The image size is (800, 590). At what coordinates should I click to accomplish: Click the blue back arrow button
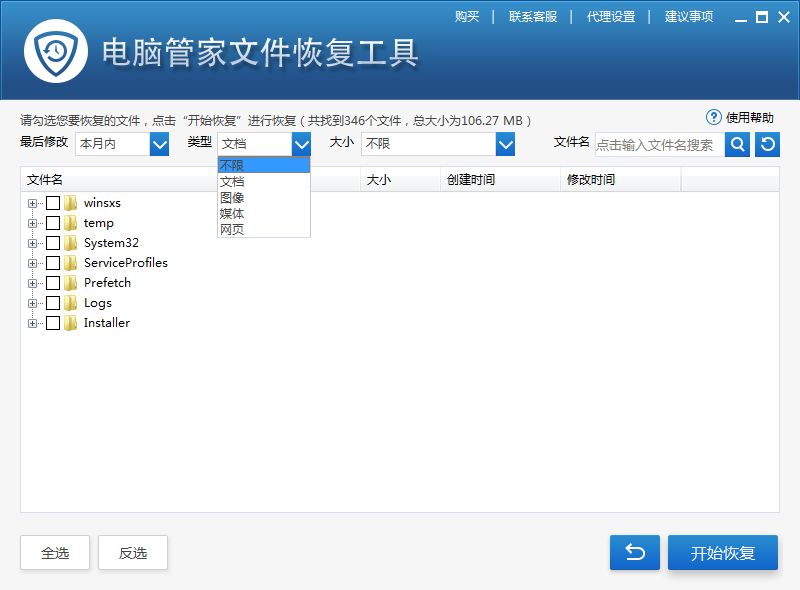click(x=635, y=552)
